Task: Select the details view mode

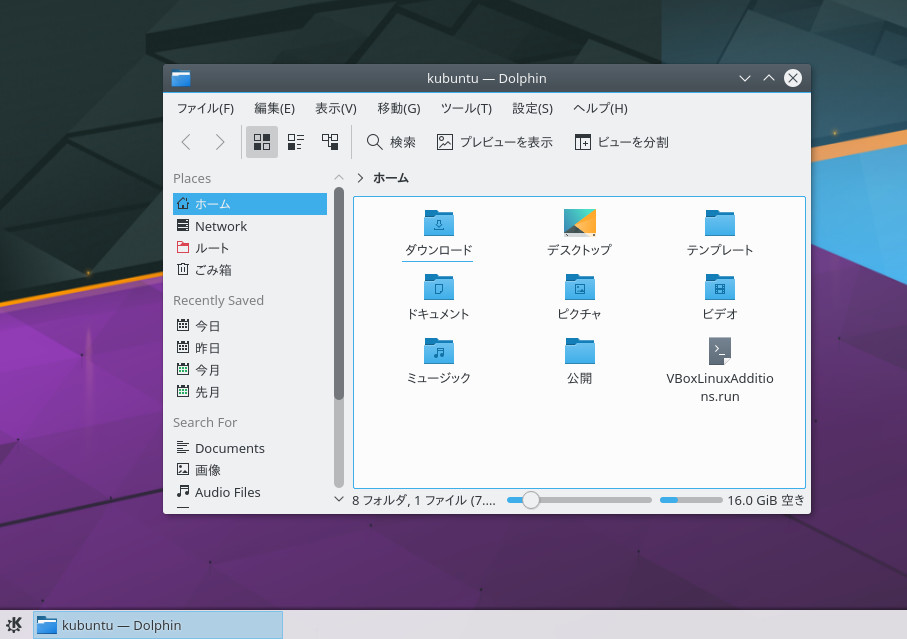Action: (329, 141)
